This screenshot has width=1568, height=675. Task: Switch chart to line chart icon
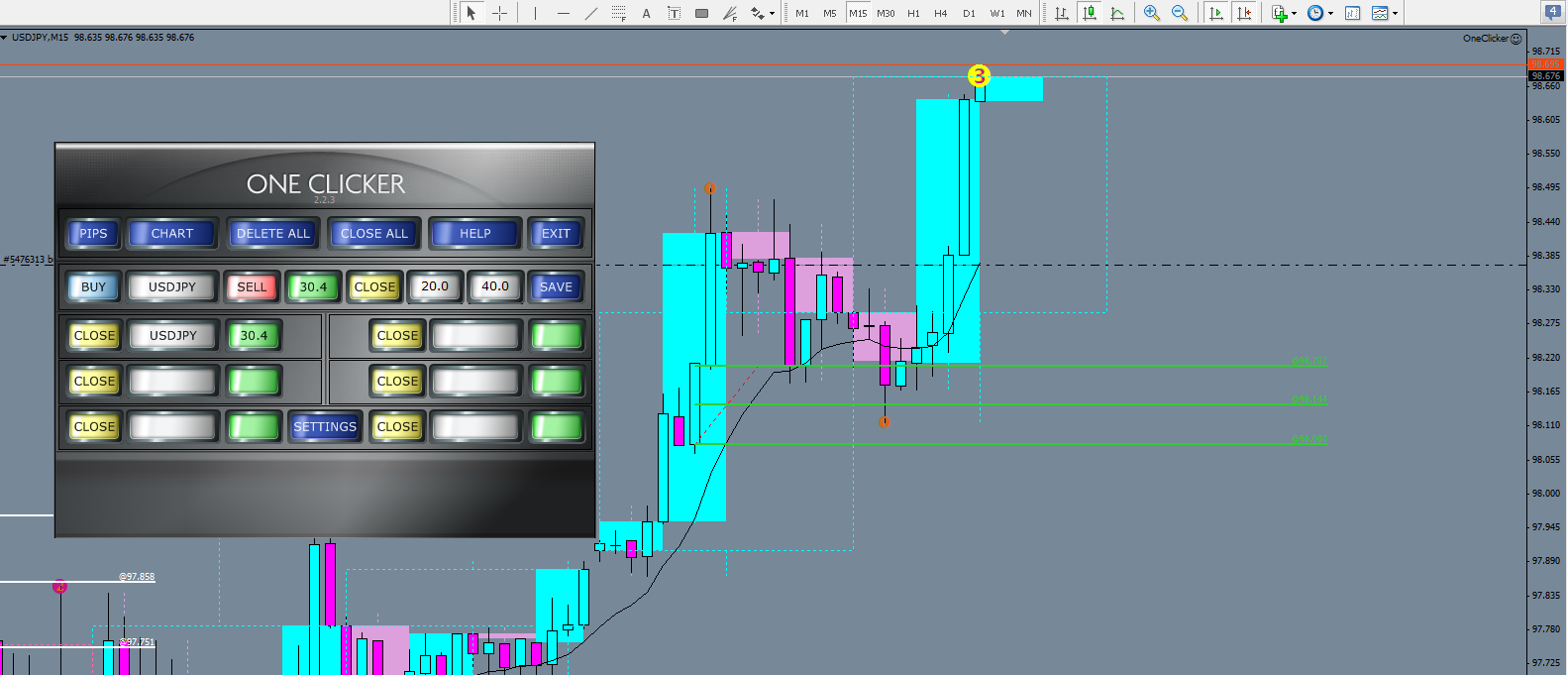tap(1117, 13)
